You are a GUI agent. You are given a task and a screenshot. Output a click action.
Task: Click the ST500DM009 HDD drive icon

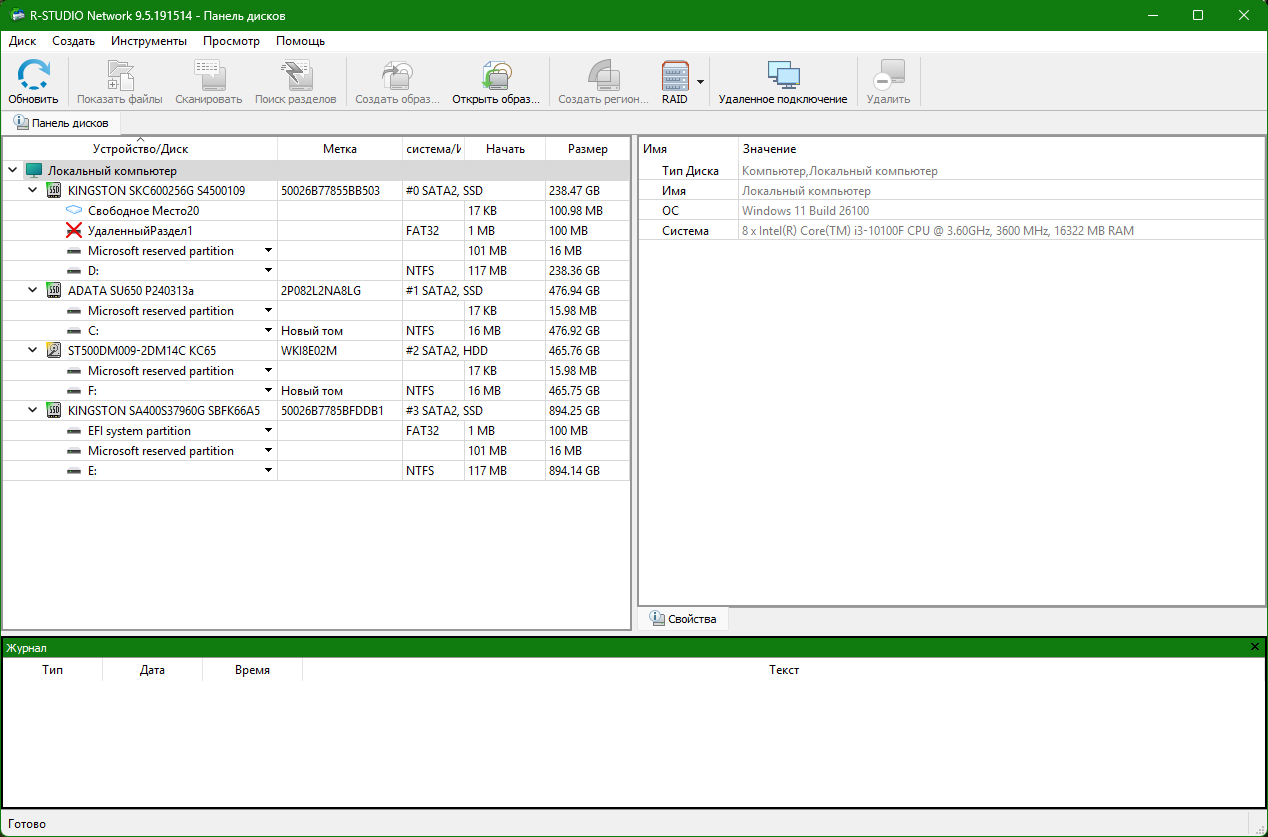tap(54, 351)
